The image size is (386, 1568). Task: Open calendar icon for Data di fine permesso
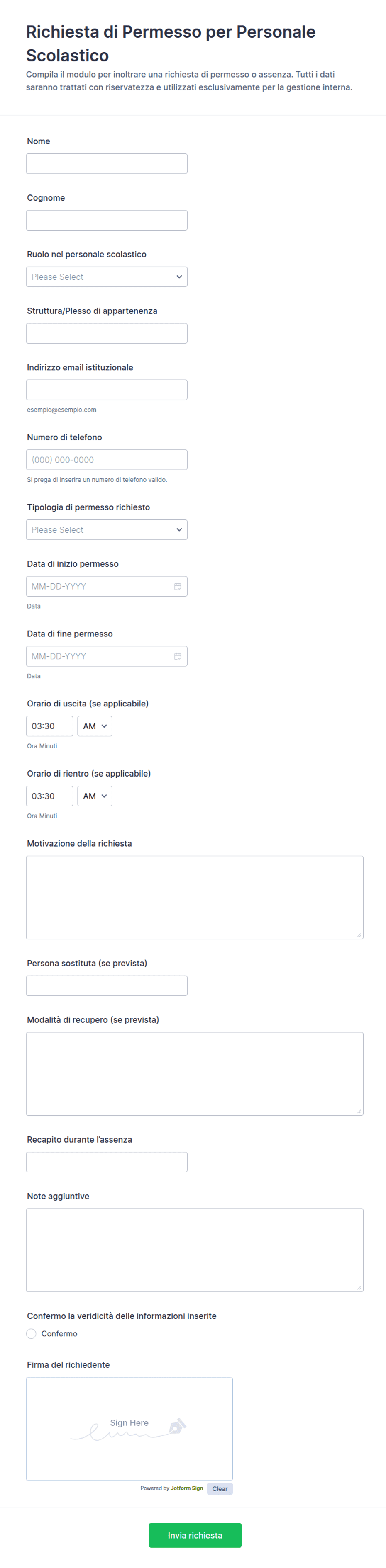178,656
